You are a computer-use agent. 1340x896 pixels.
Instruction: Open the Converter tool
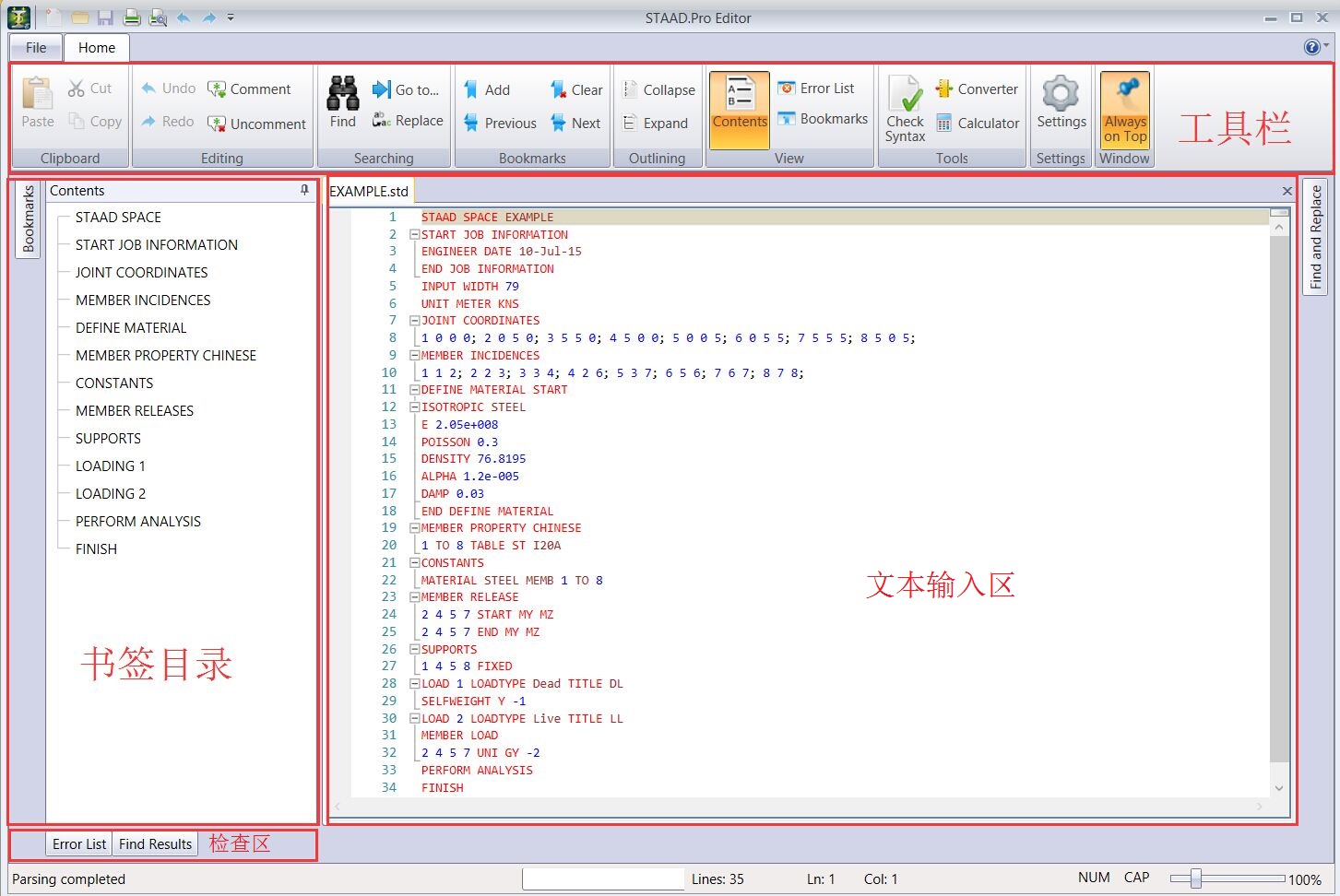977,89
